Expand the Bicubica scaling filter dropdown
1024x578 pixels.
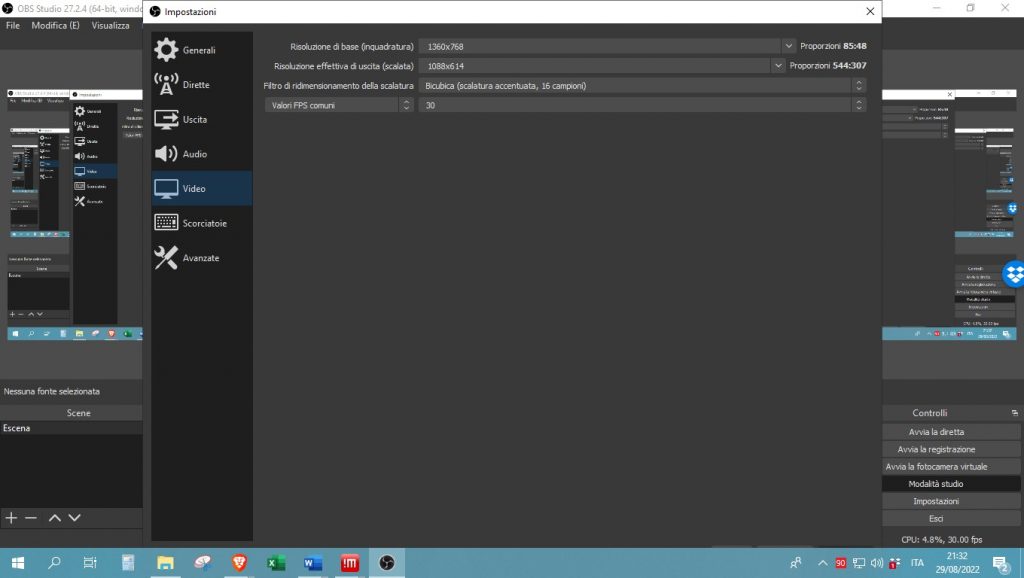click(858, 86)
